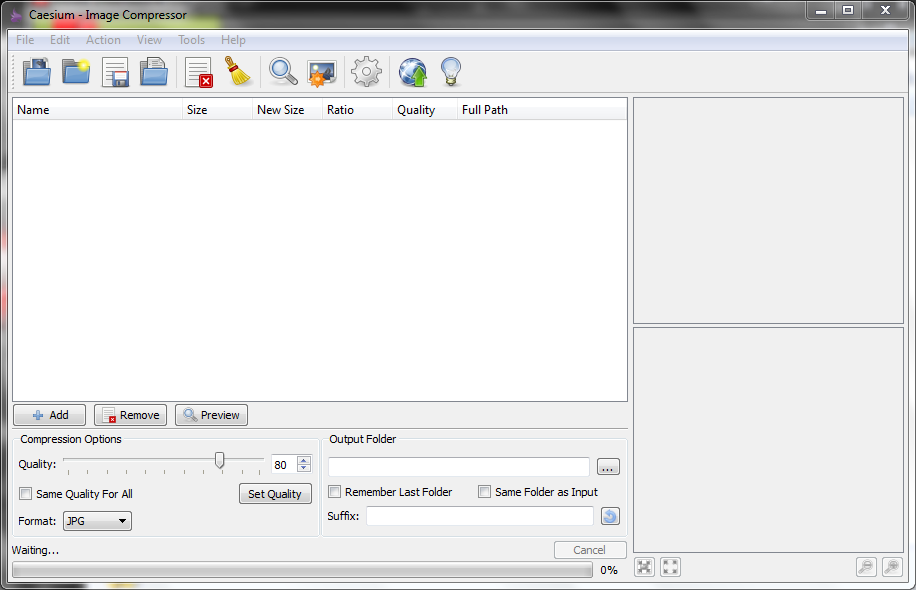Maximize the Caesium window
Image resolution: width=916 pixels, height=590 pixels.
point(848,10)
